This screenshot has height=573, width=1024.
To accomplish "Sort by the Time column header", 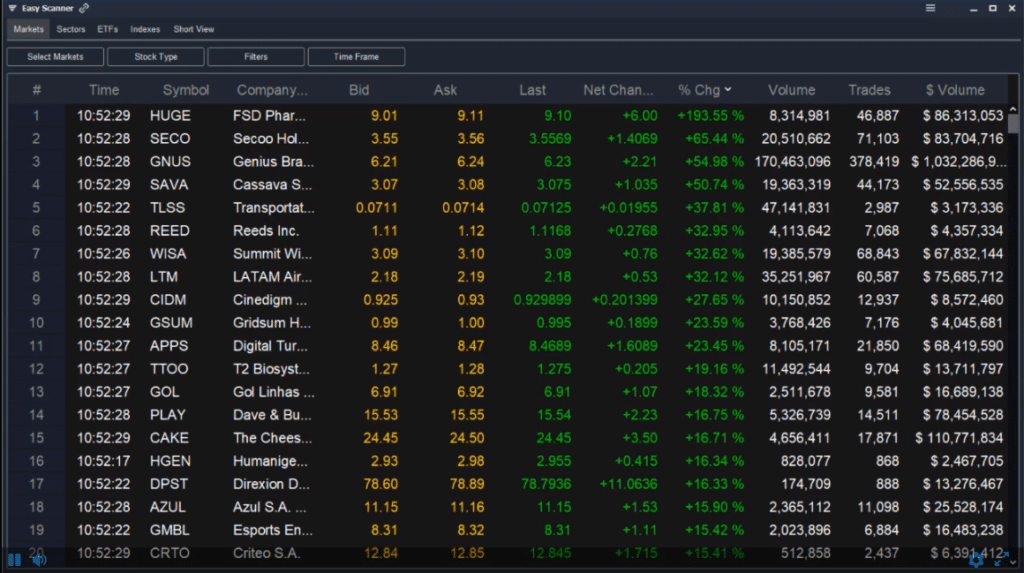I will coord(104,90).
